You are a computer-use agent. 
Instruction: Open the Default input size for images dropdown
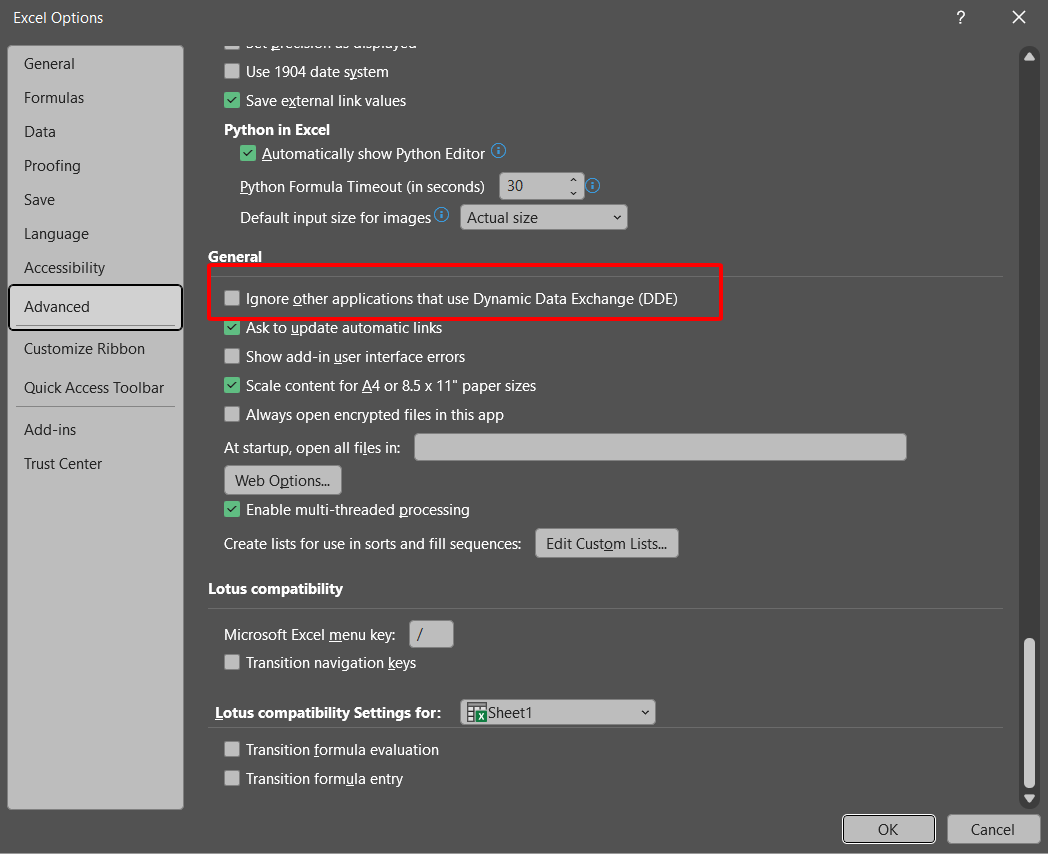(543, 217)
